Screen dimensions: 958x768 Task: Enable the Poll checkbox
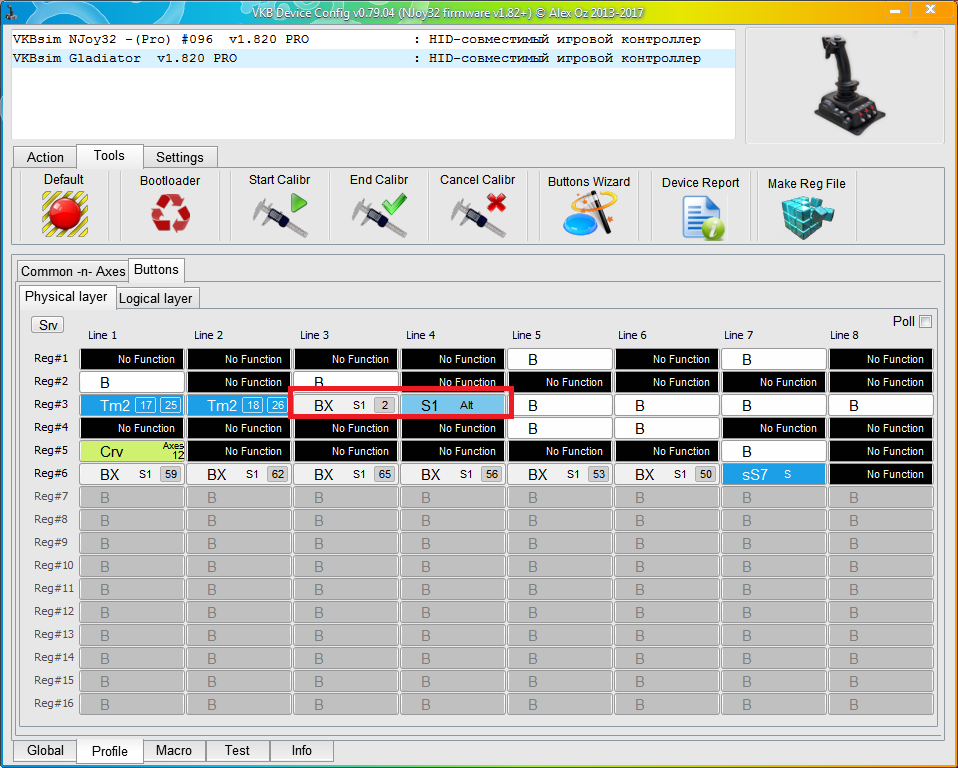tap(925, 321)
